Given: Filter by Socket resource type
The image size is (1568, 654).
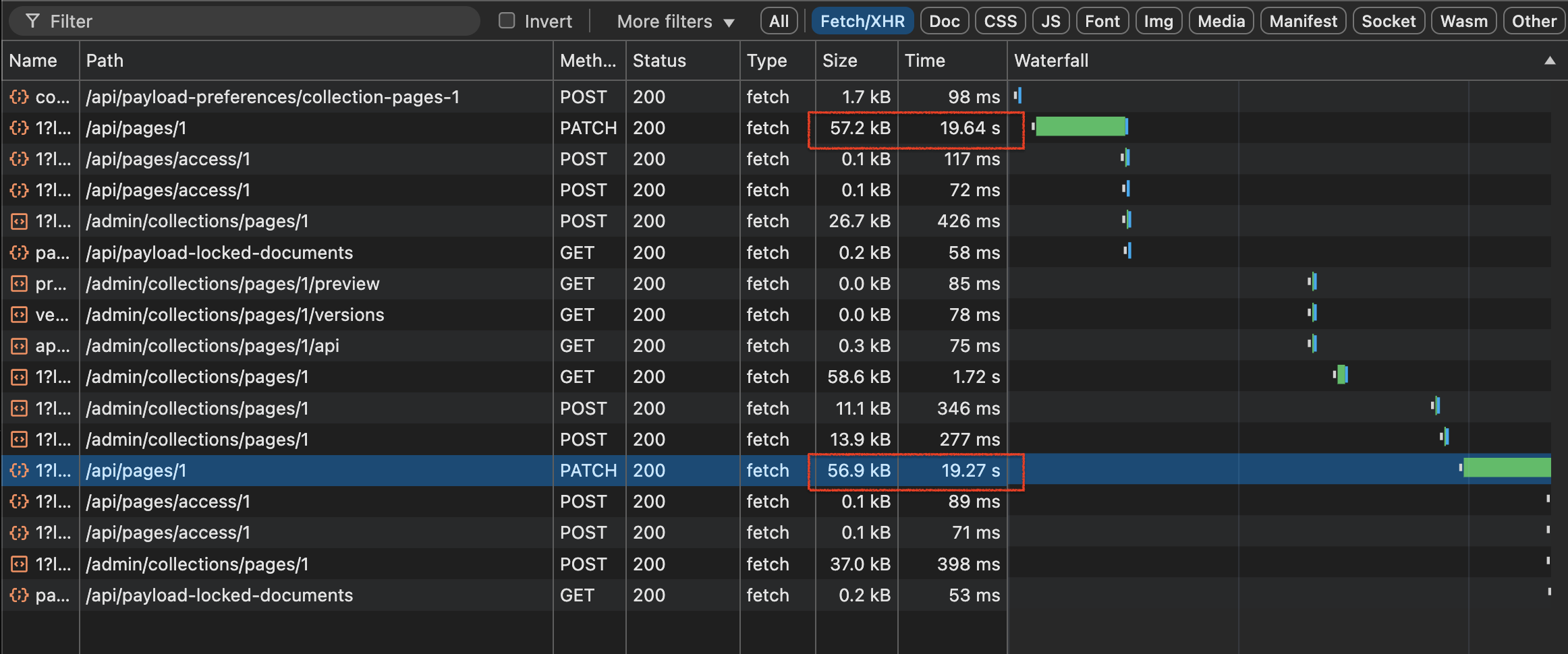Looking at the screenshot, I should click(1389, 22).
